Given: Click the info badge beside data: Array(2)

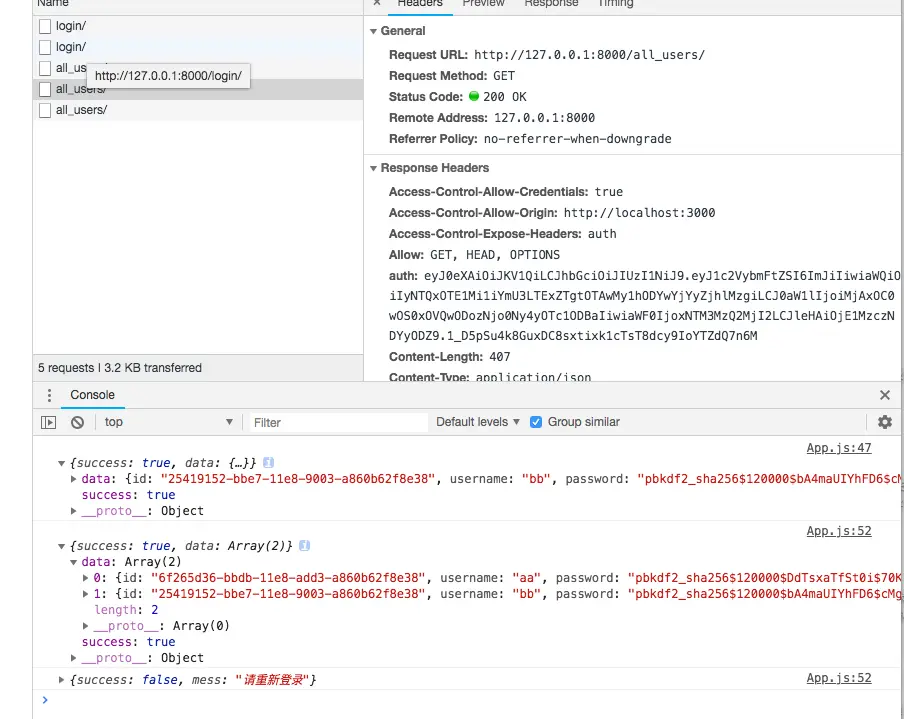Looking at the screenshot, I should point(304,545).
